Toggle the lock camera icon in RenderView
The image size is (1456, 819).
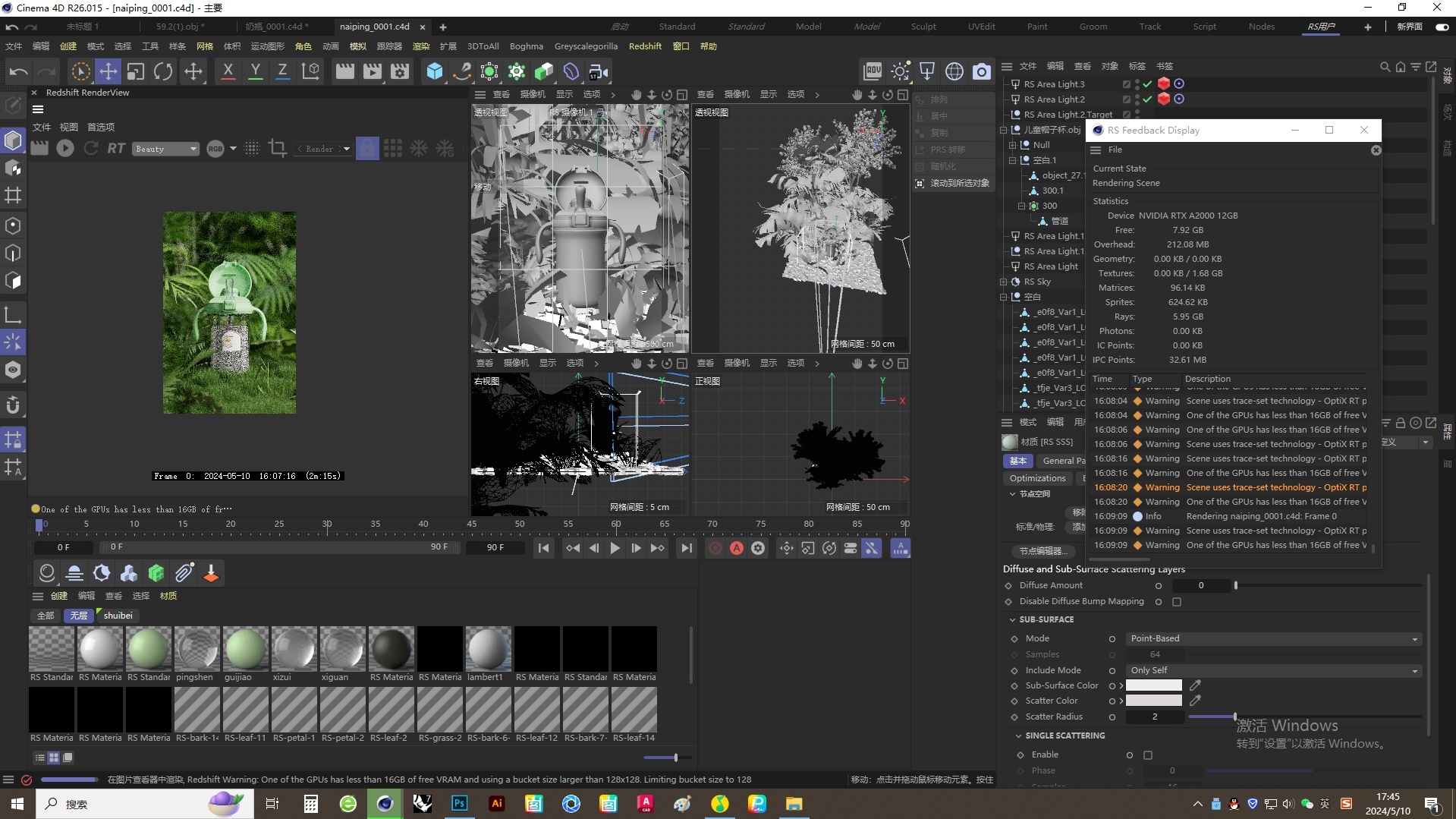point(367,148)
